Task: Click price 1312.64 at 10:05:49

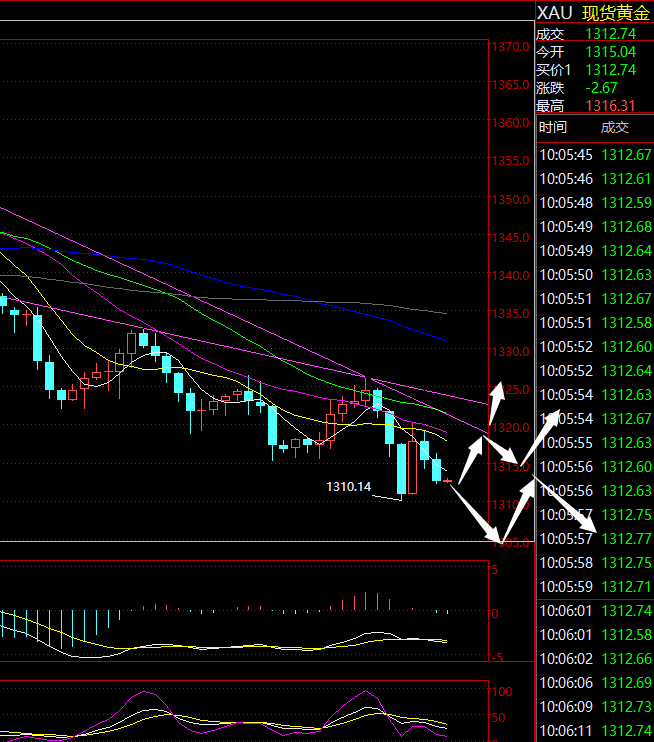Action: click(x=627, y=251)
